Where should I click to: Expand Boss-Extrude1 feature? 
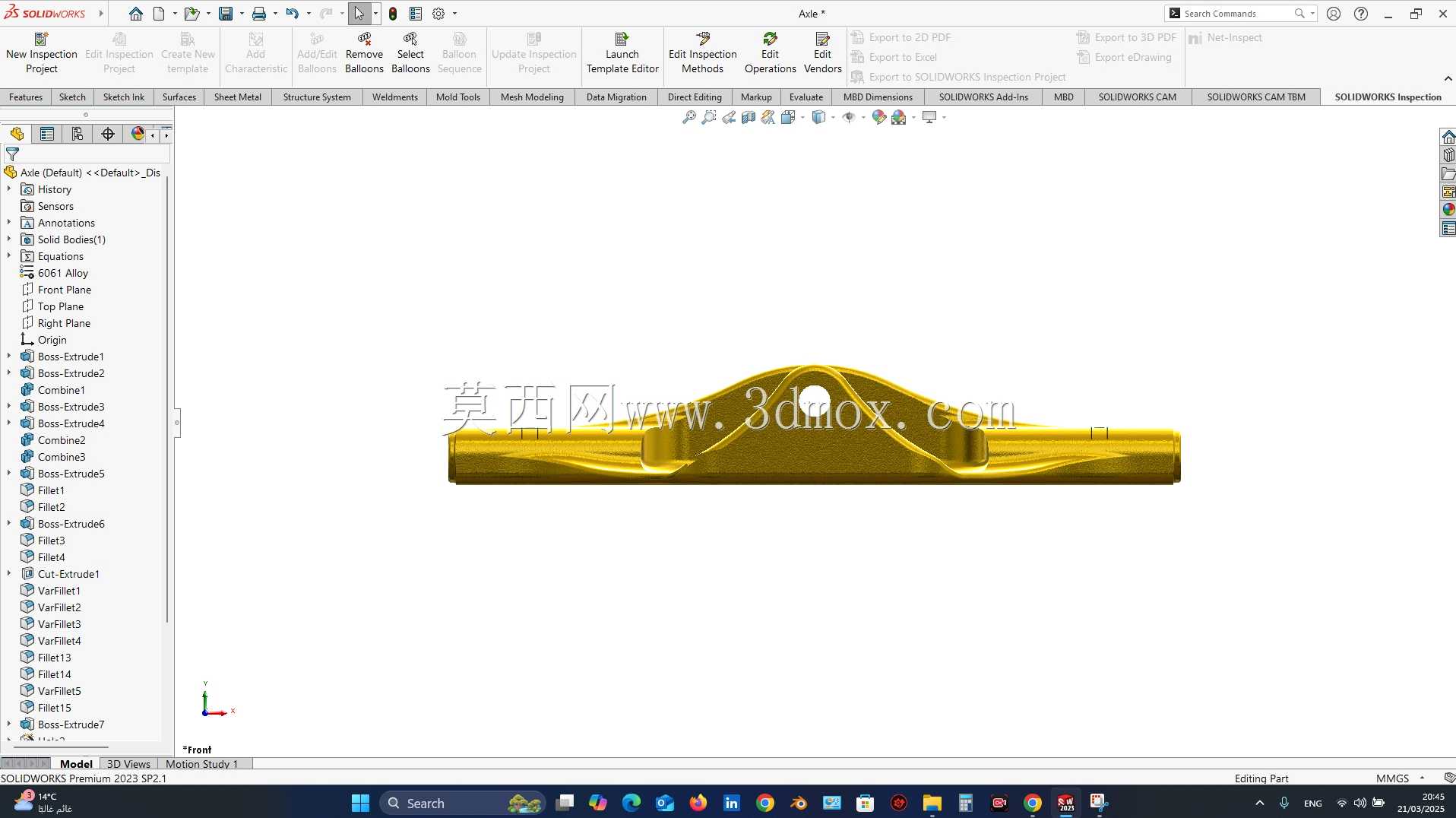tap(9, 356)
